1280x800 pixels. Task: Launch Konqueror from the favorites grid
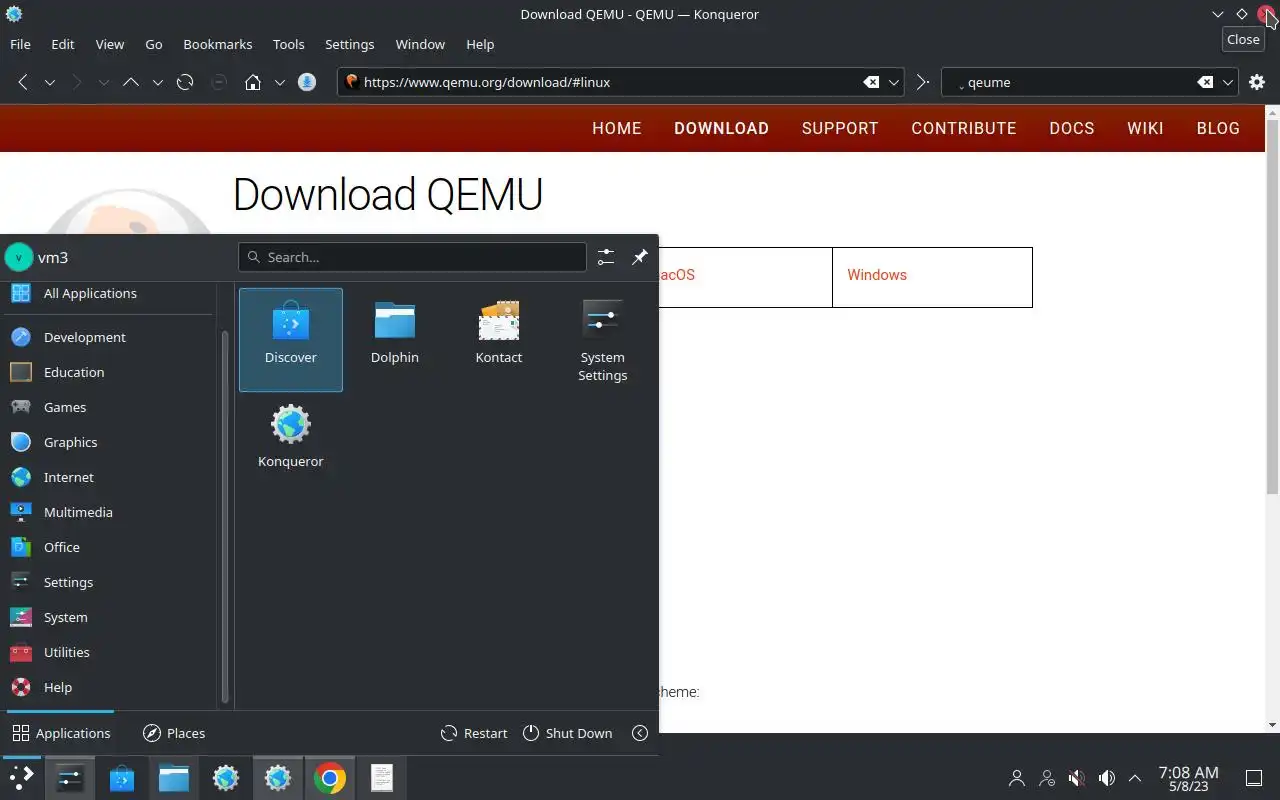coord(291,443)
